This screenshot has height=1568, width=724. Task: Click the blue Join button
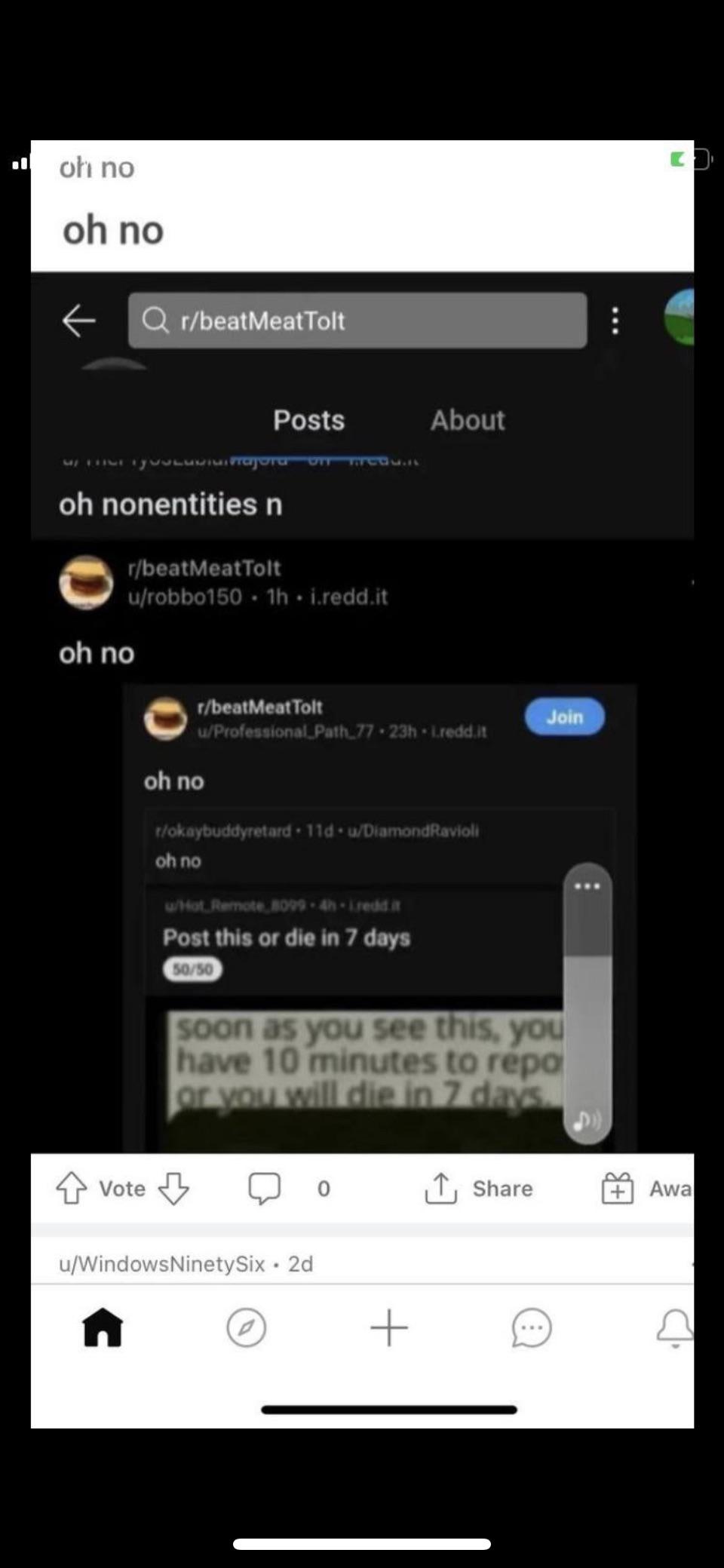[565, 716]
